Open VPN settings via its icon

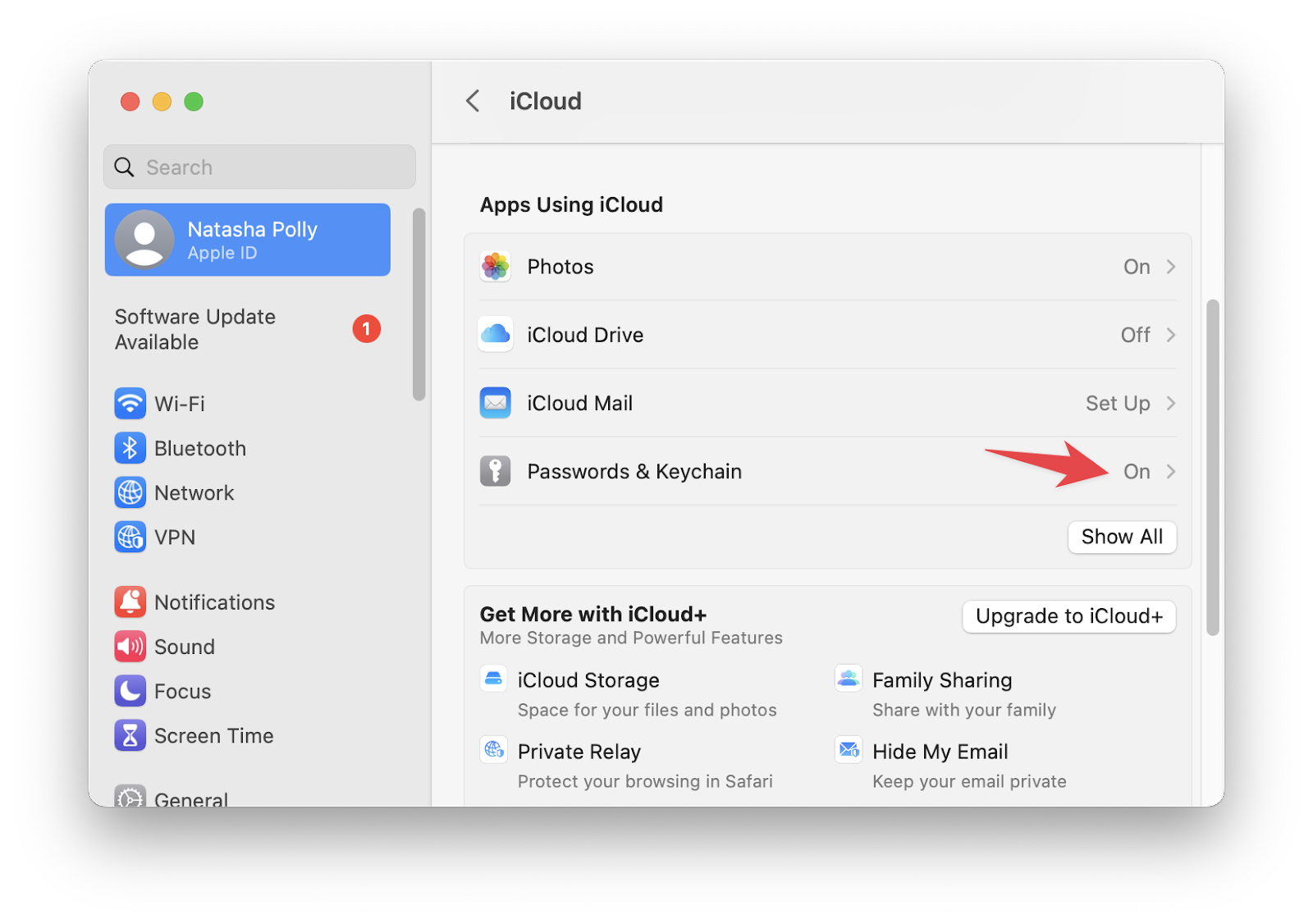130,537
